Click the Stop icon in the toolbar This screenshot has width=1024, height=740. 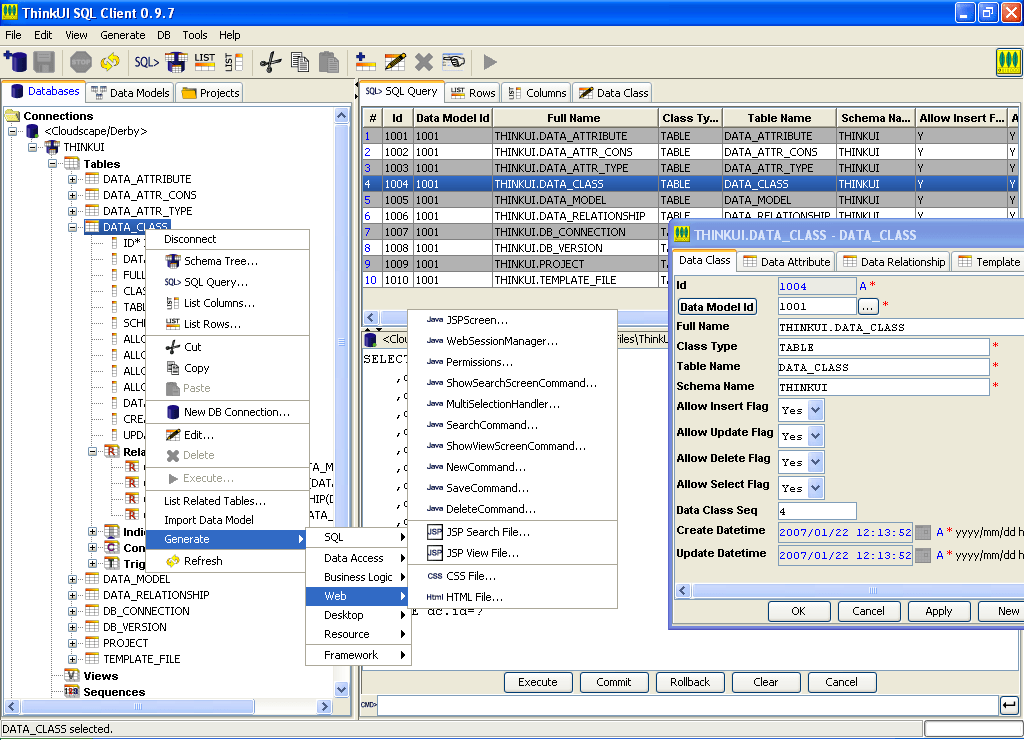(80, 62)
